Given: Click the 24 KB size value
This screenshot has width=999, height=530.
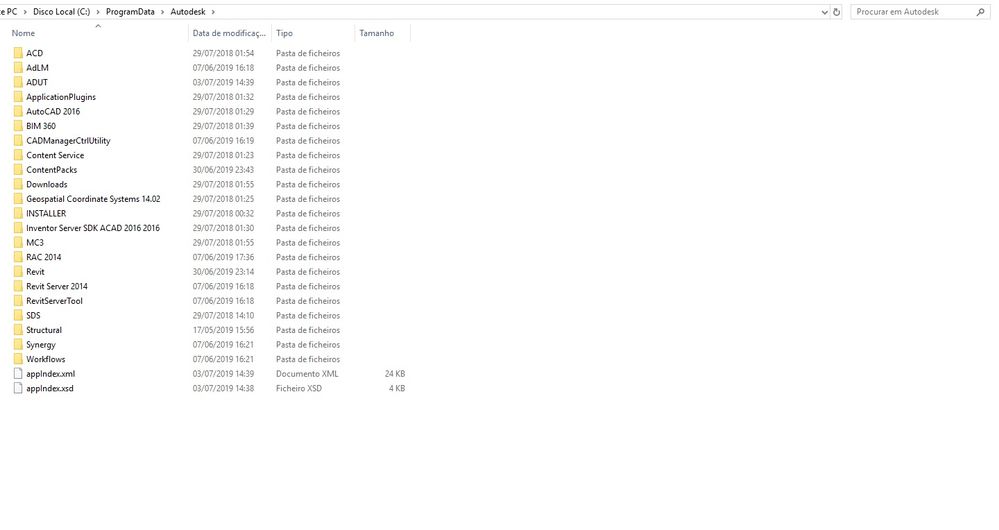Looking at the screenshot, I should 395,374.
